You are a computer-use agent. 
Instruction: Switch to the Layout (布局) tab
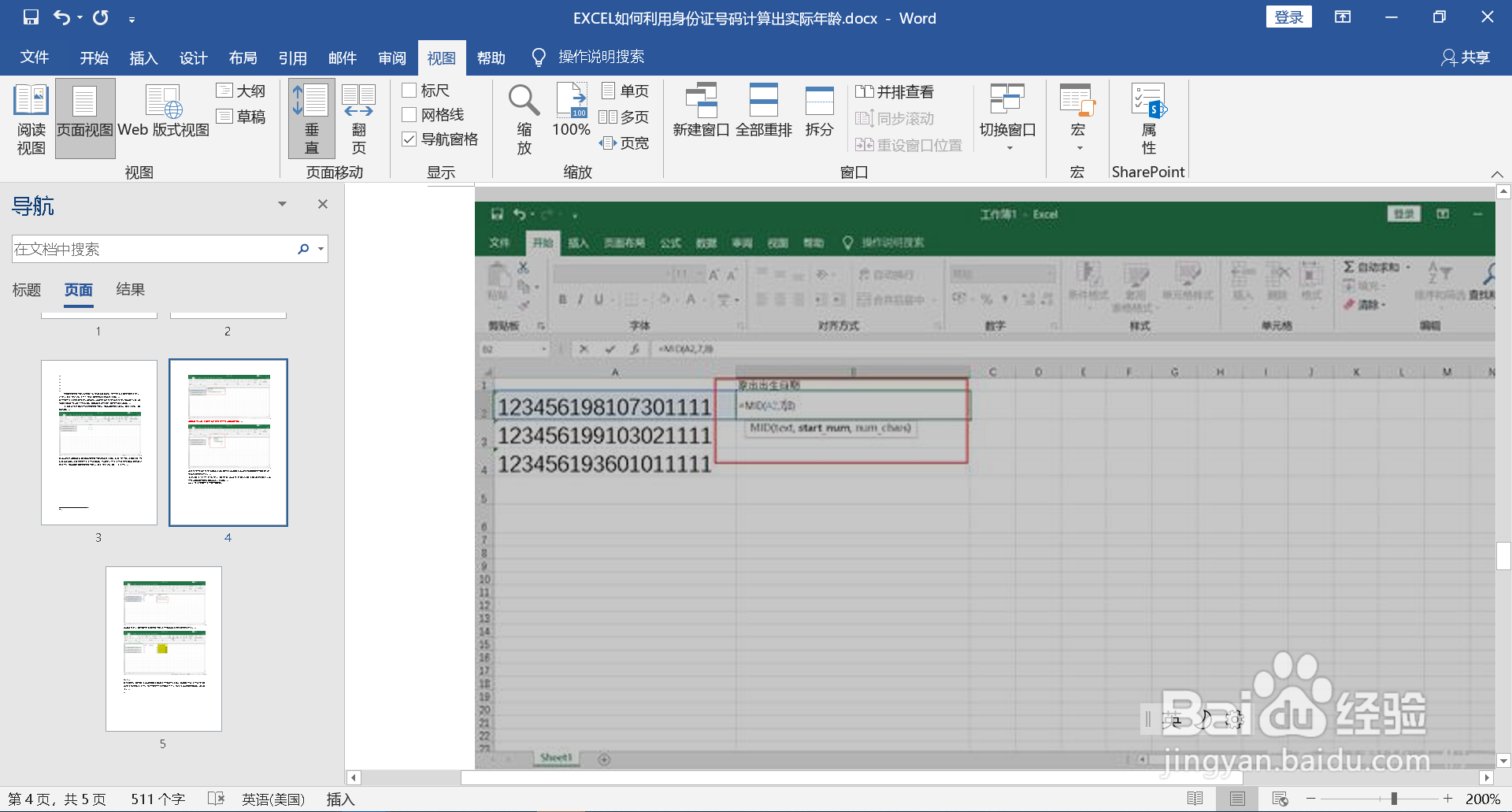tap(243, 57)
